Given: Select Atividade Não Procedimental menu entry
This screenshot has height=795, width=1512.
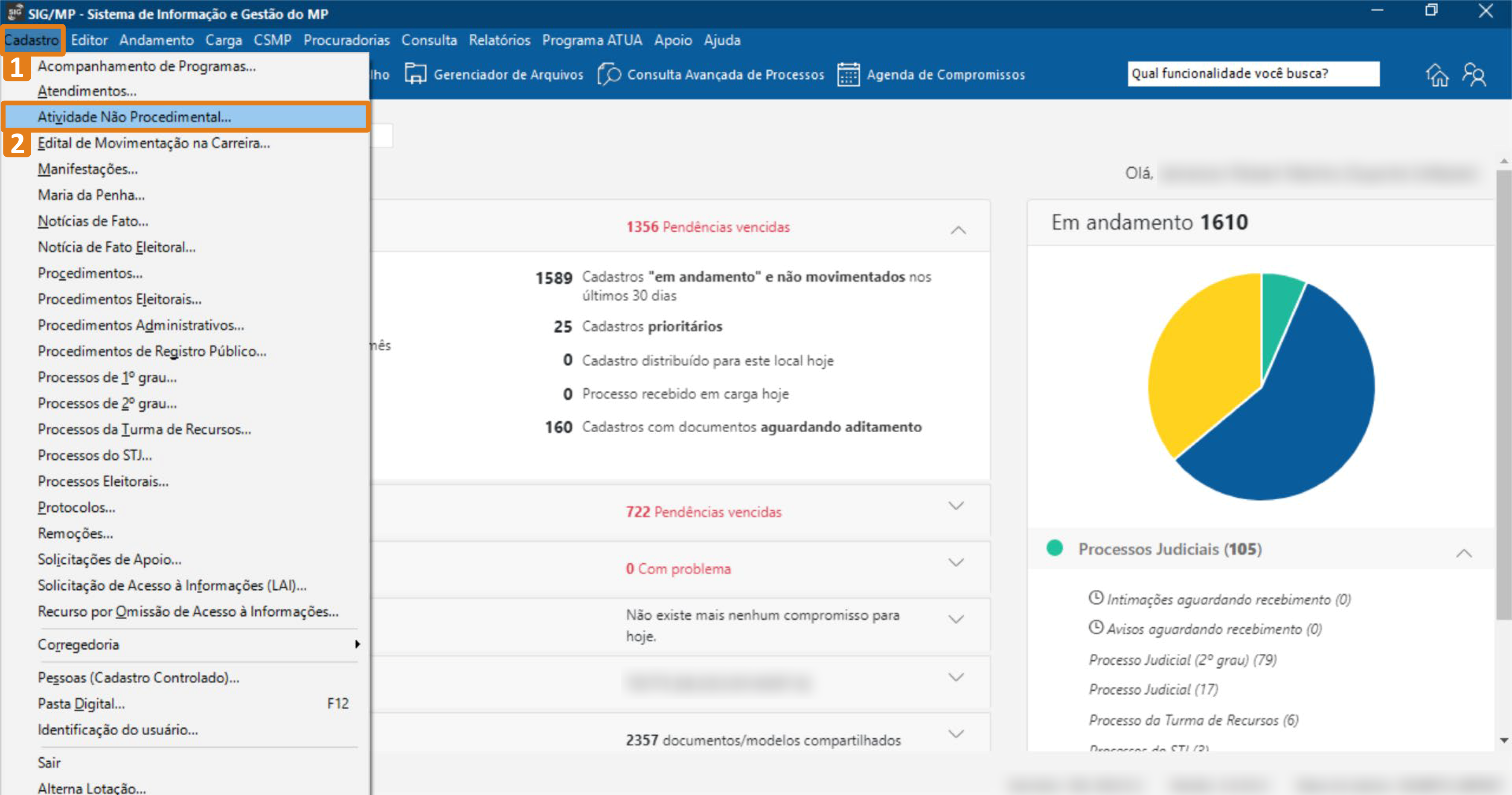Looking at the screenshot, I should 134,117.
